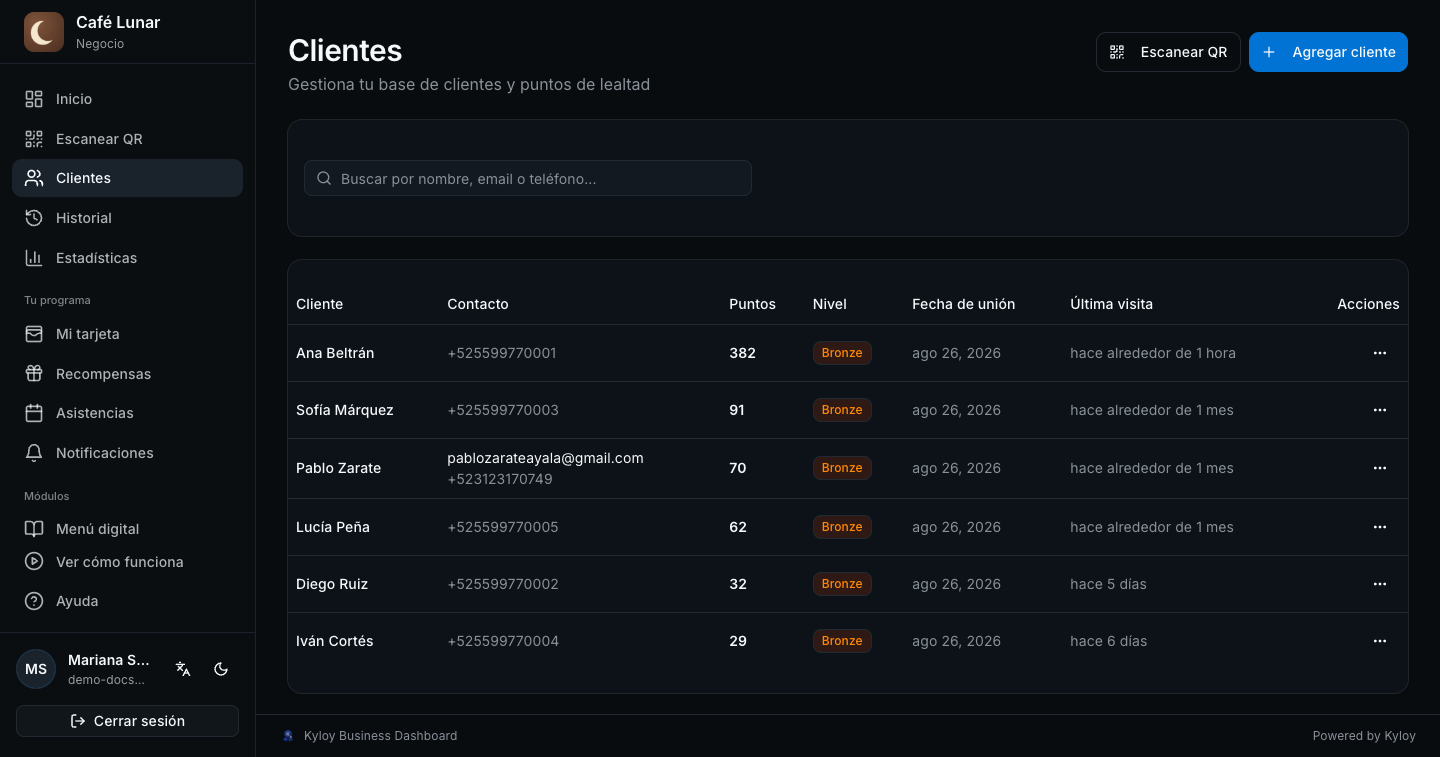Select Historial in the sidebar
The image size is (1440, 757).
click(x=127, y=218)
